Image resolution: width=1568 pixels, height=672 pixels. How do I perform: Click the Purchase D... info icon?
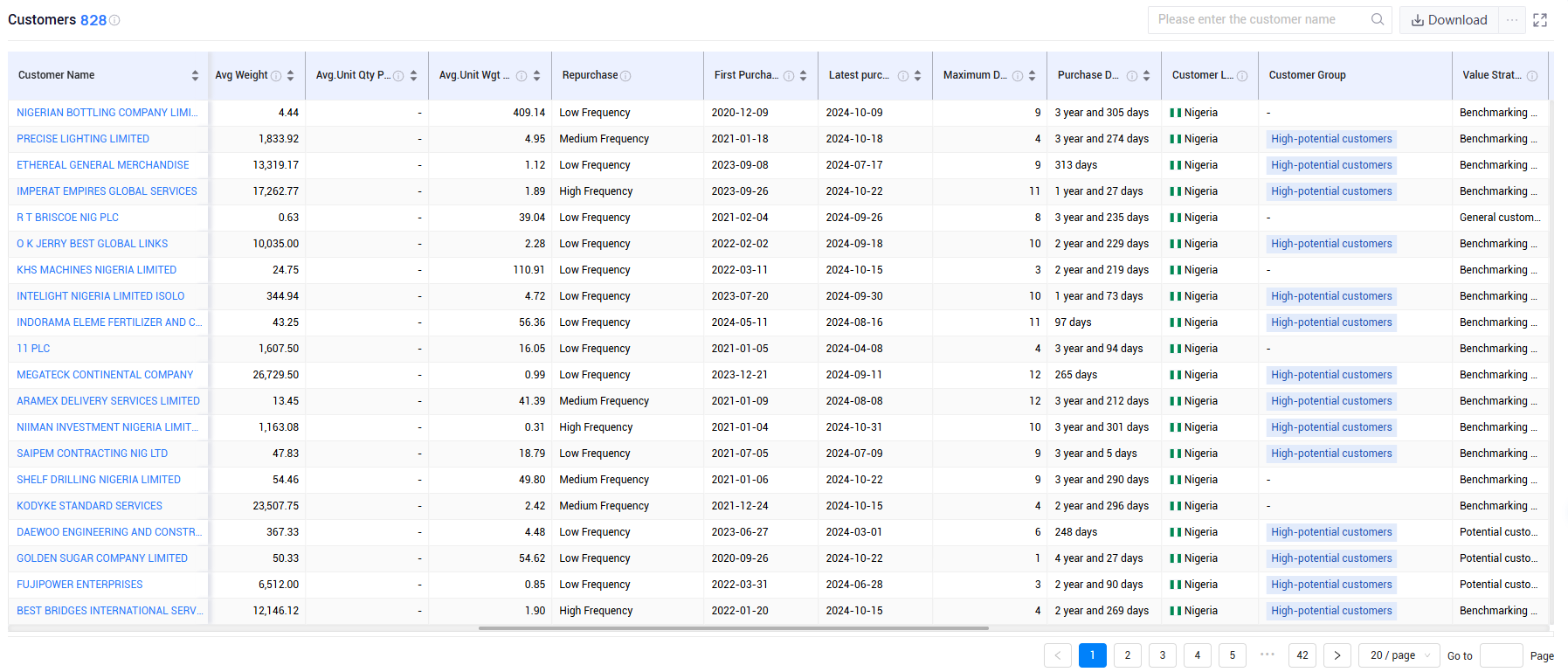[1132, 76]
